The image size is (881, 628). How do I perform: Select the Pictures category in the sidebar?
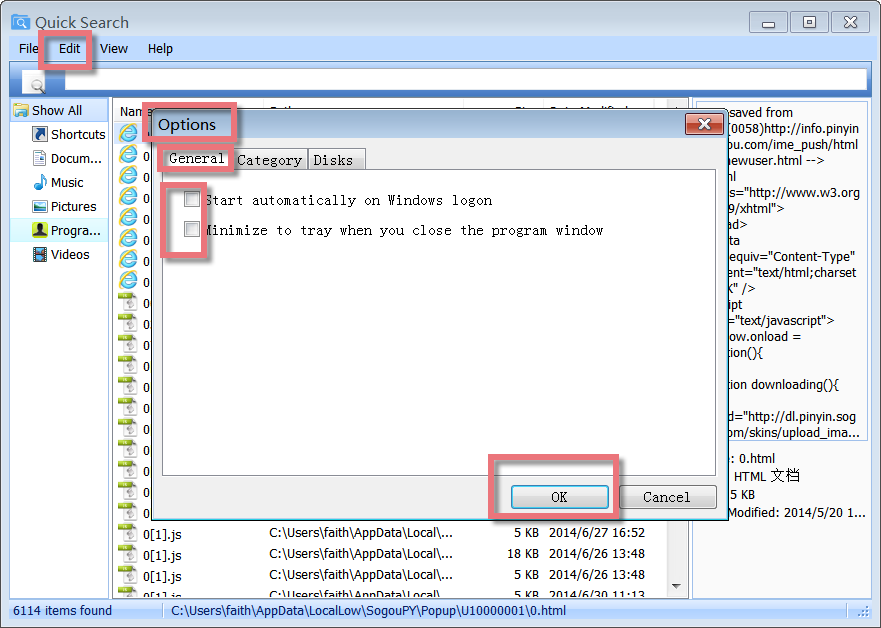(64, 206)
